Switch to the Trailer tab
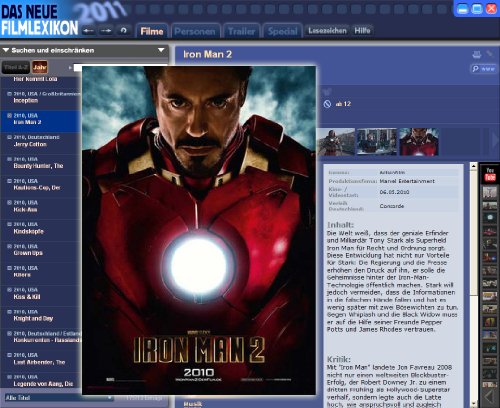The height and width of the screenshot is (408, 500). coord(242,32)
